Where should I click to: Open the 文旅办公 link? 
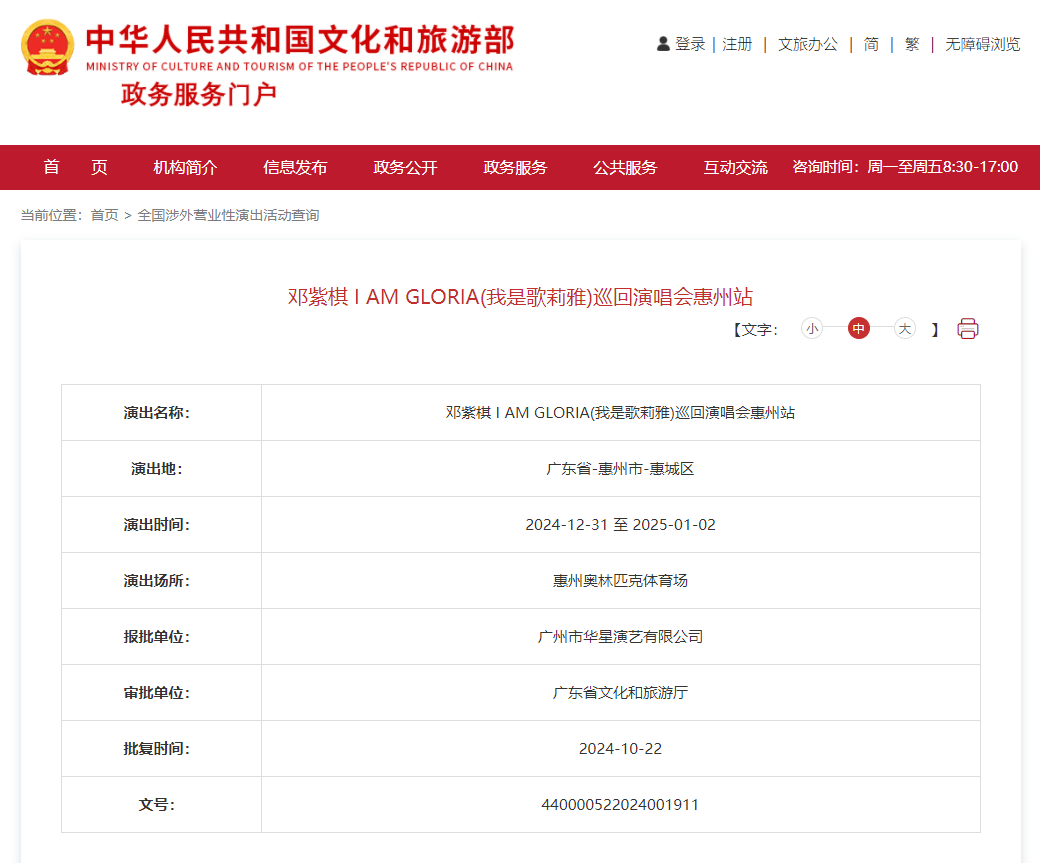[808, 44]
